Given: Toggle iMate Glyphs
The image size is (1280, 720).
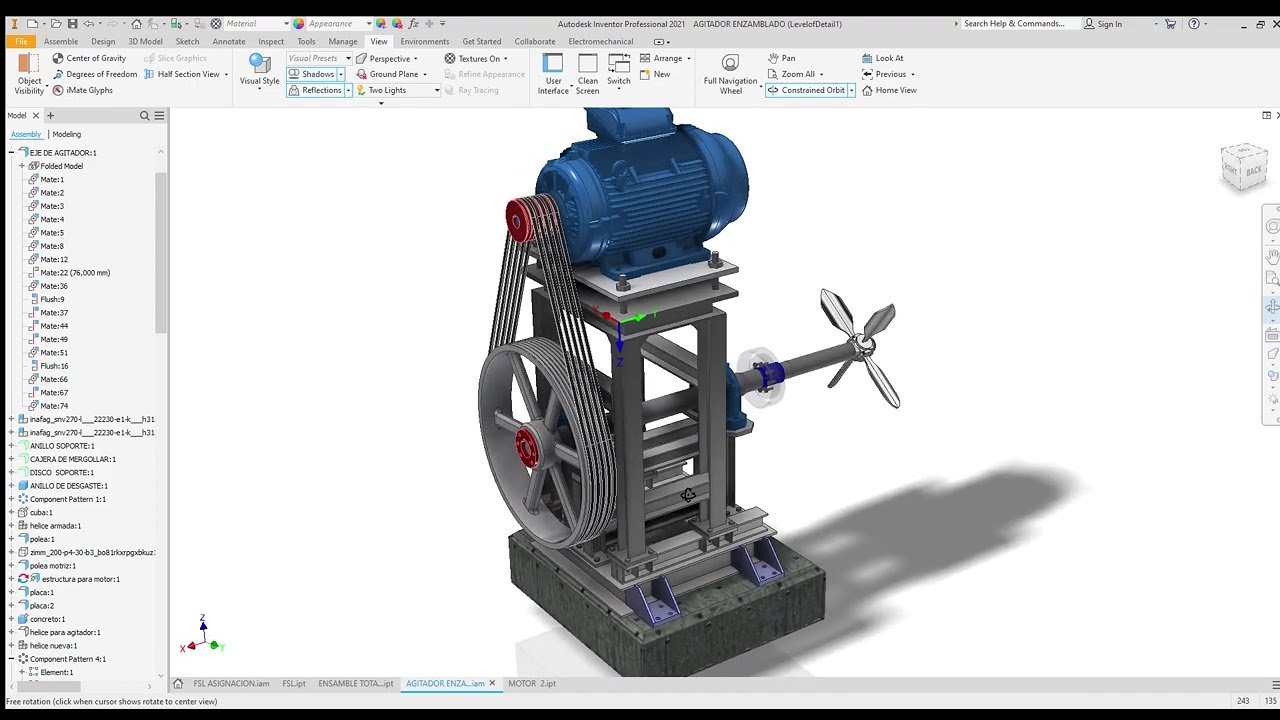Looking at the screenshot, I should pos(82,90).
